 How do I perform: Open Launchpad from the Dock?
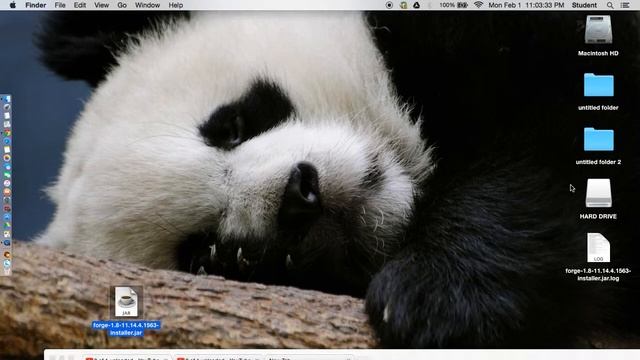click(7, 107)
